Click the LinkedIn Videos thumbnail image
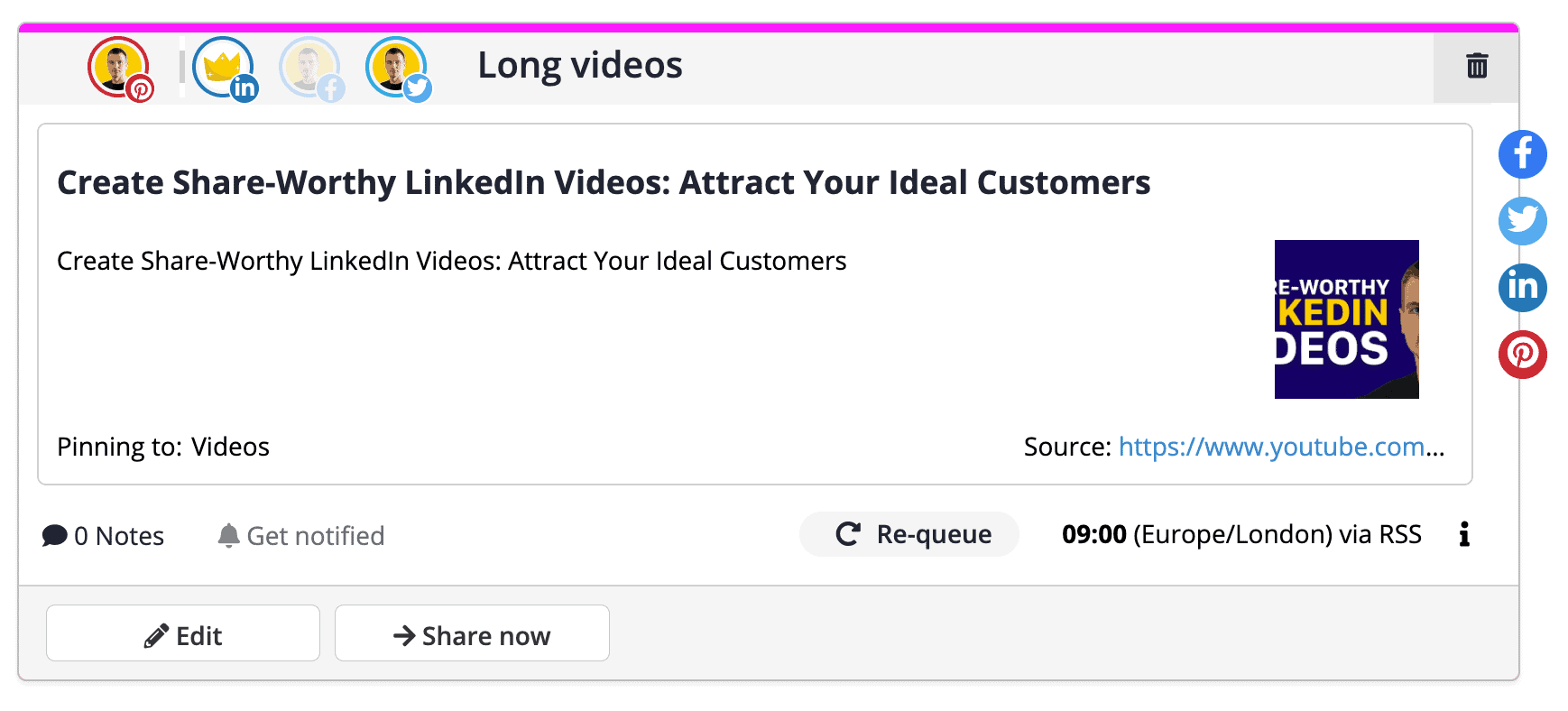The height and width of the screenshot is (711, 1568). click(1346, 319)
